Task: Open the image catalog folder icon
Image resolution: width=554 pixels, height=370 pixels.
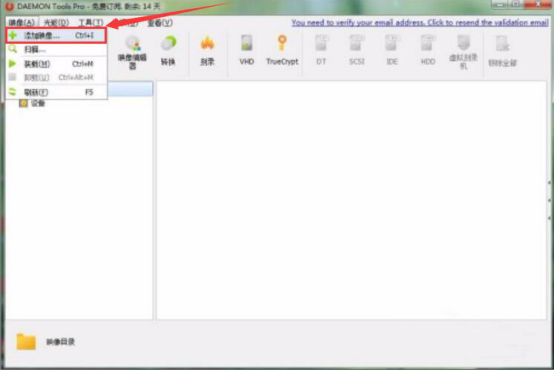Action: pos(26,342)
